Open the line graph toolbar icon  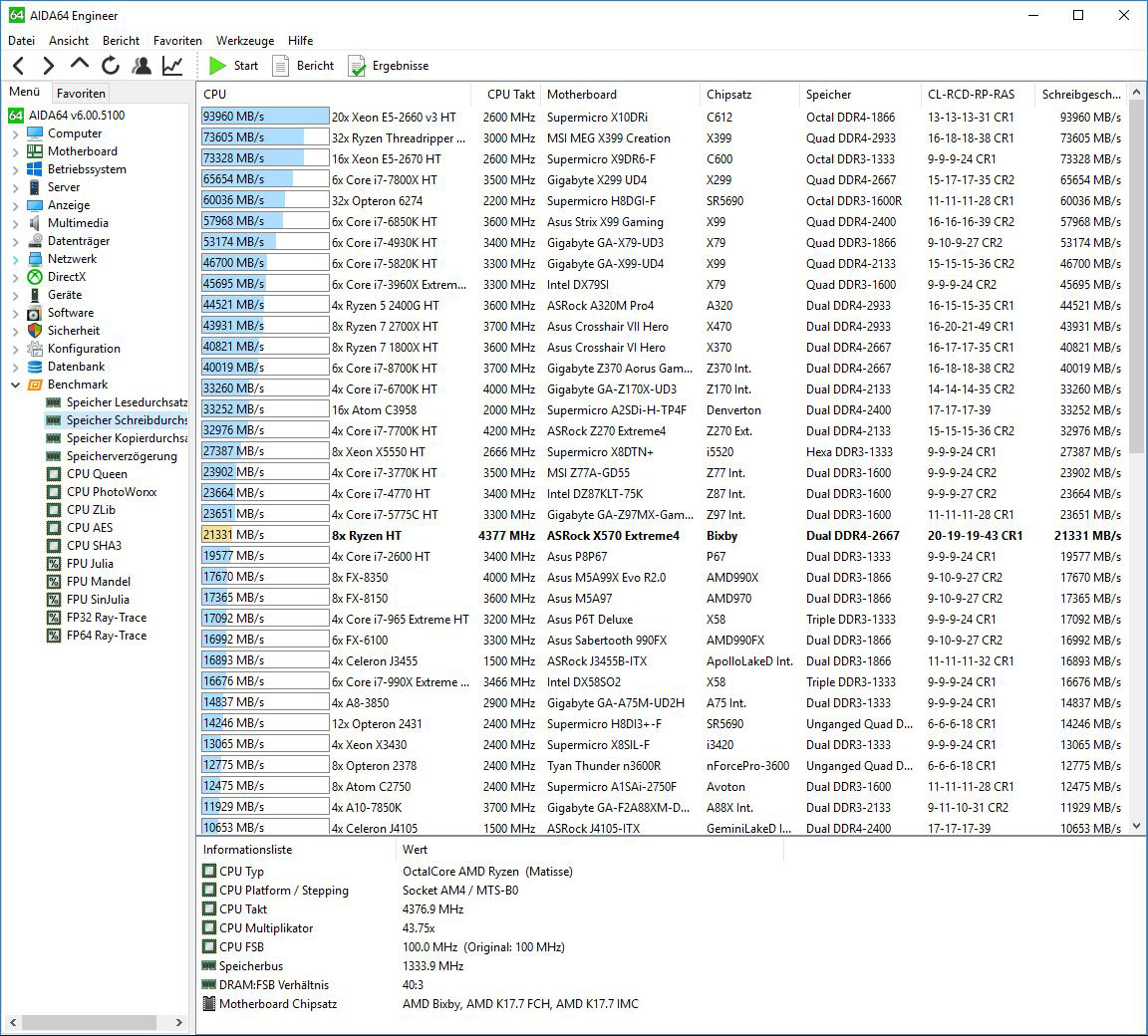pos(172,66)
